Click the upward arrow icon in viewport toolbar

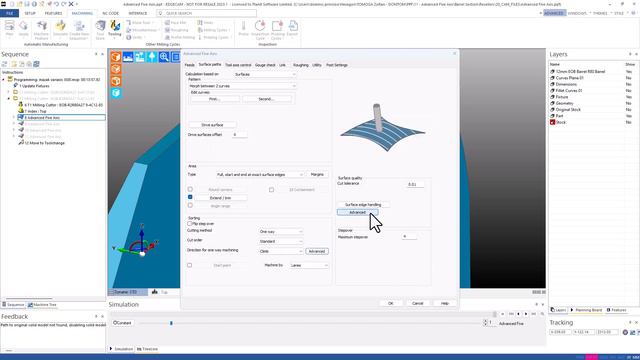click(x=152, y=57)
